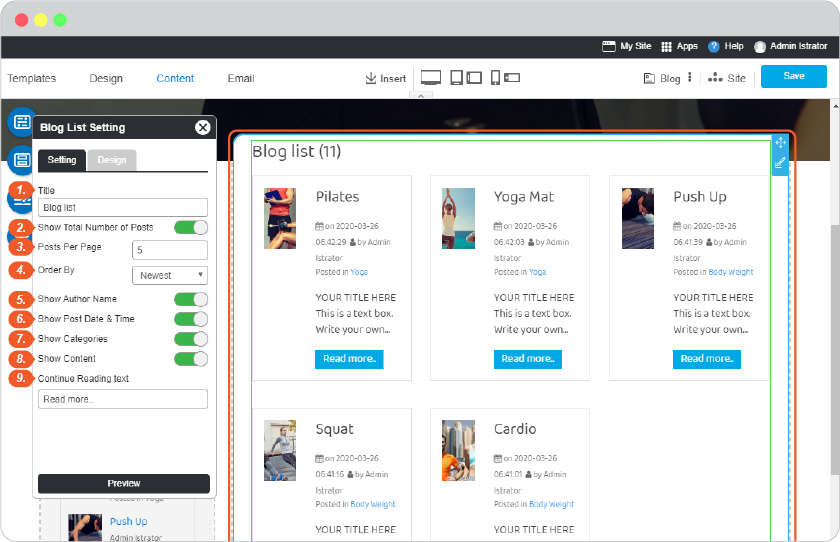Open Admin Istrator profile avatar
This screenshot has height=542, width=840.
[760, 47]
